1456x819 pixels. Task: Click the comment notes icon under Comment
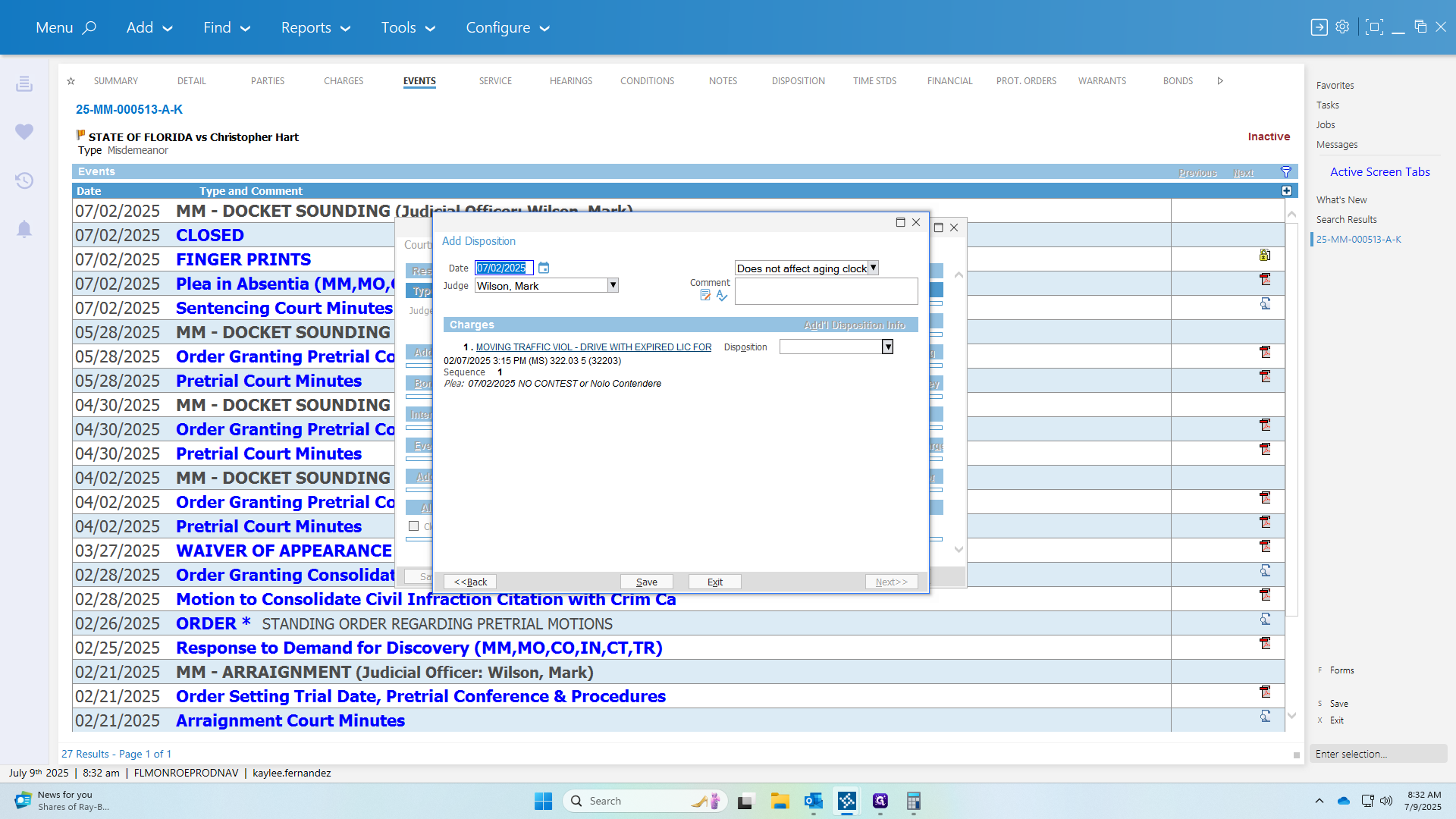click(705, 296)
